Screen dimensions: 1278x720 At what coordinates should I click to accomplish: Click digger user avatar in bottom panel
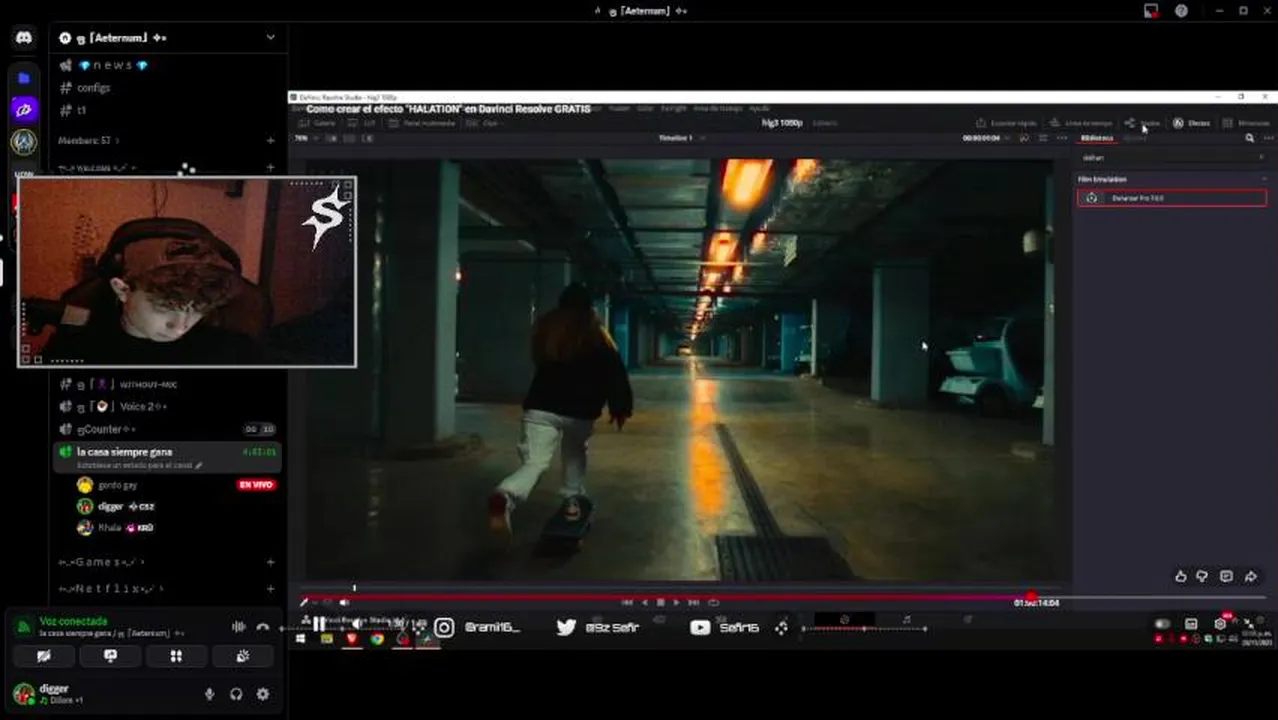click(24, 693)
